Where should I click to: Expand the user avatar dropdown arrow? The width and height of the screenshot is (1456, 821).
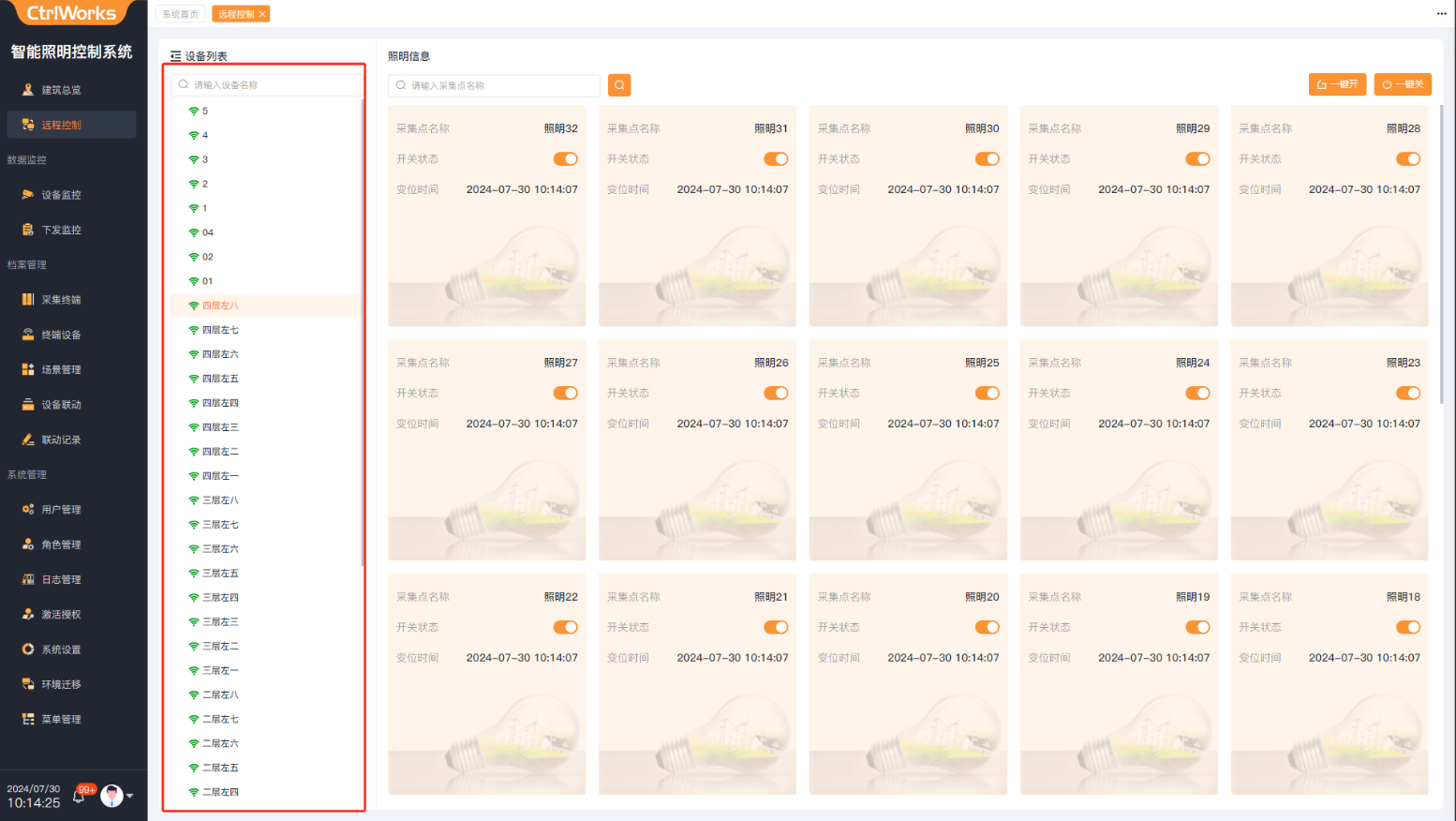click(130, 796)
